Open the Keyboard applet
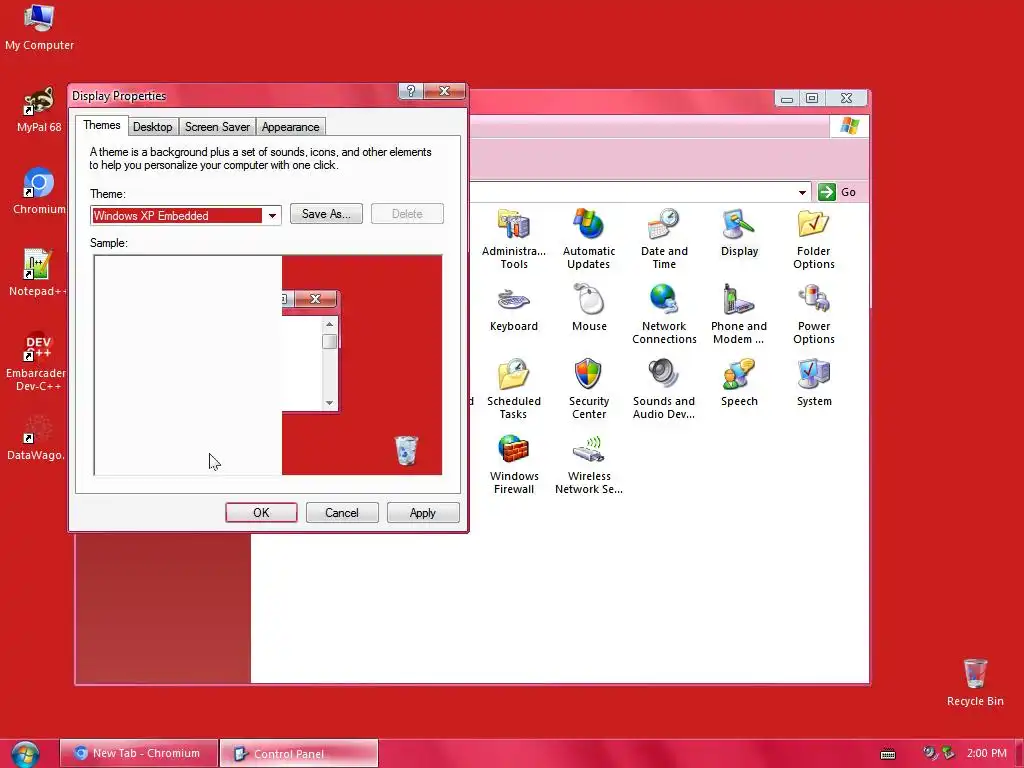Image resolution: width=1024 pixels, height=768 pixels. point(513,308)
